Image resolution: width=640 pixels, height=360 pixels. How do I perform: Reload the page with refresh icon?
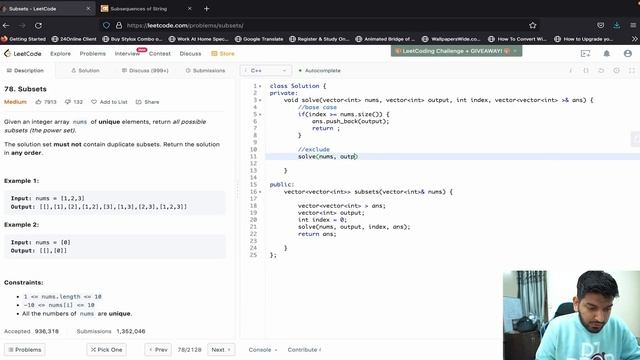click(x=38, y=25)
